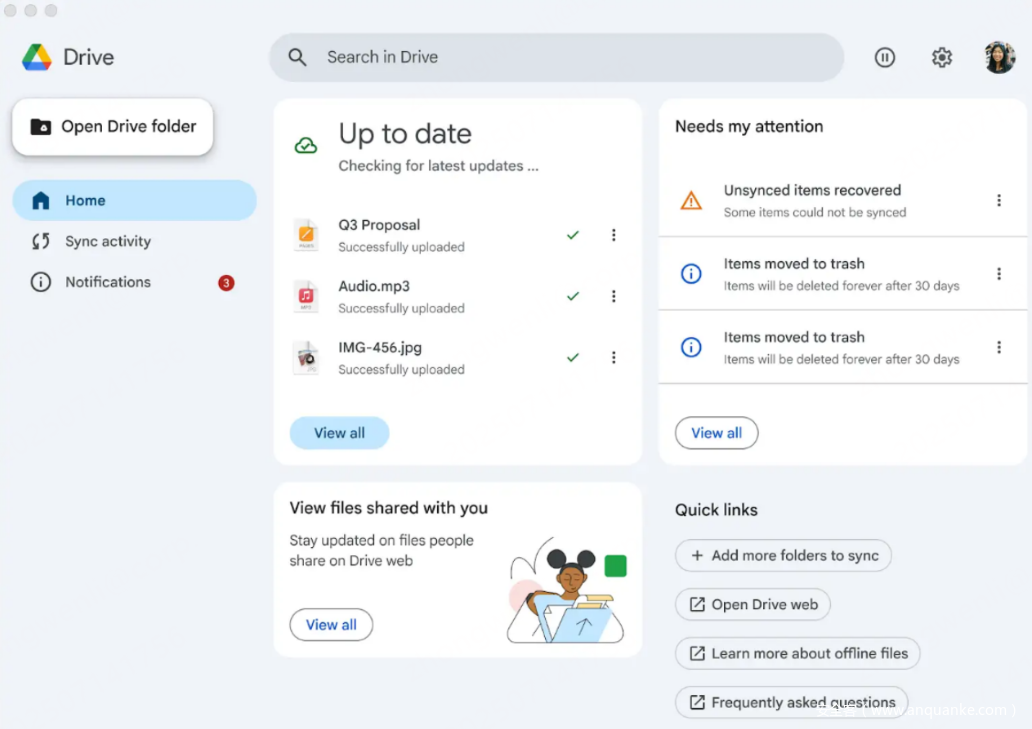
Task: Click the IMG-456.jpg image thumbnail icon
Action: (x=306, y=357)
